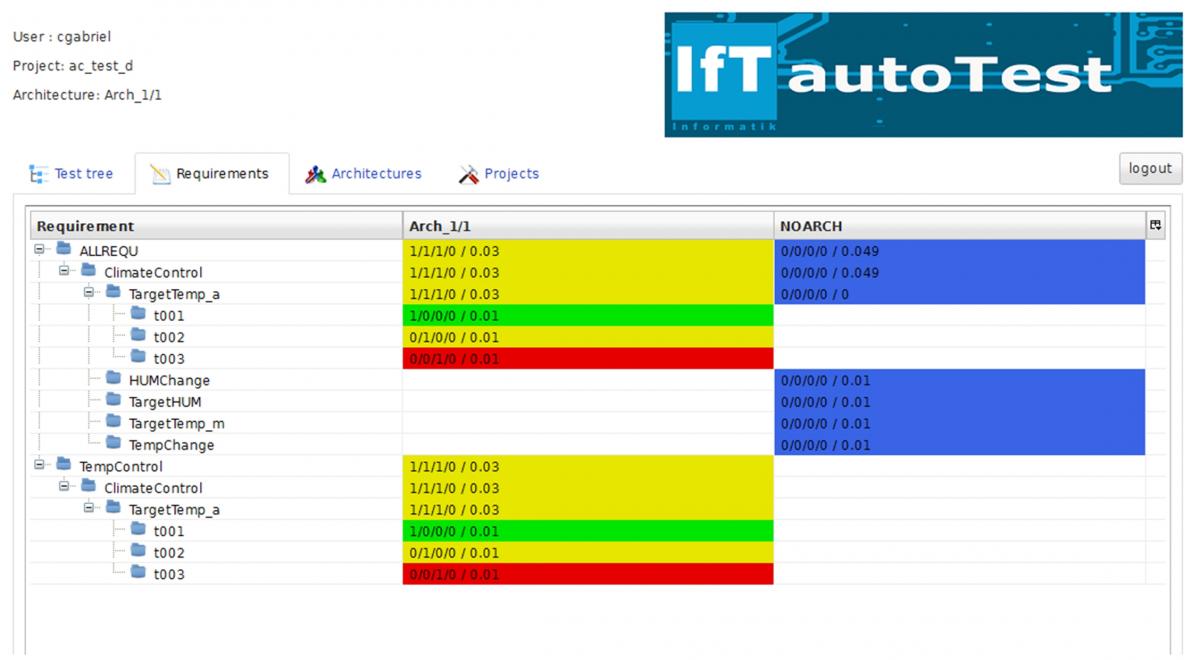This screenshot has width=1200, height=660.
Task: Select the TargetTemp_m tree item
Action: tap(176, 423)
